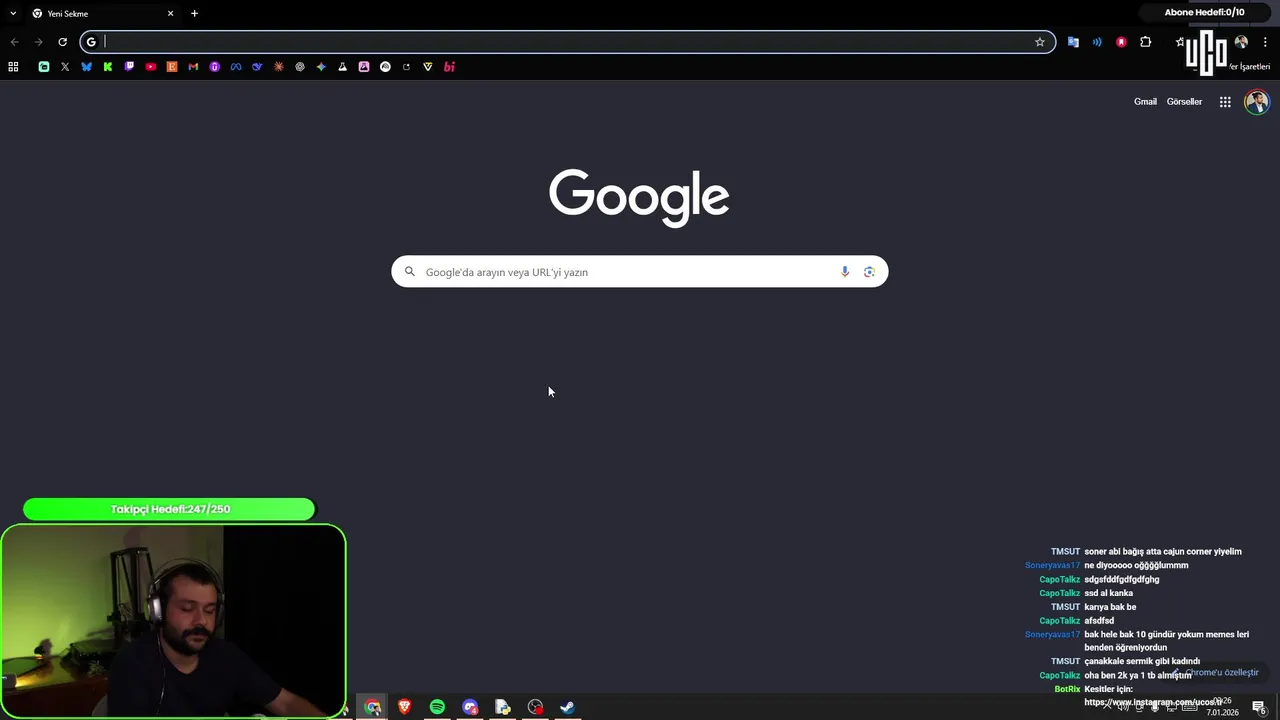Open the Google apps grid
This screenshot has height=720, width=1280.
click(1225, 102)
